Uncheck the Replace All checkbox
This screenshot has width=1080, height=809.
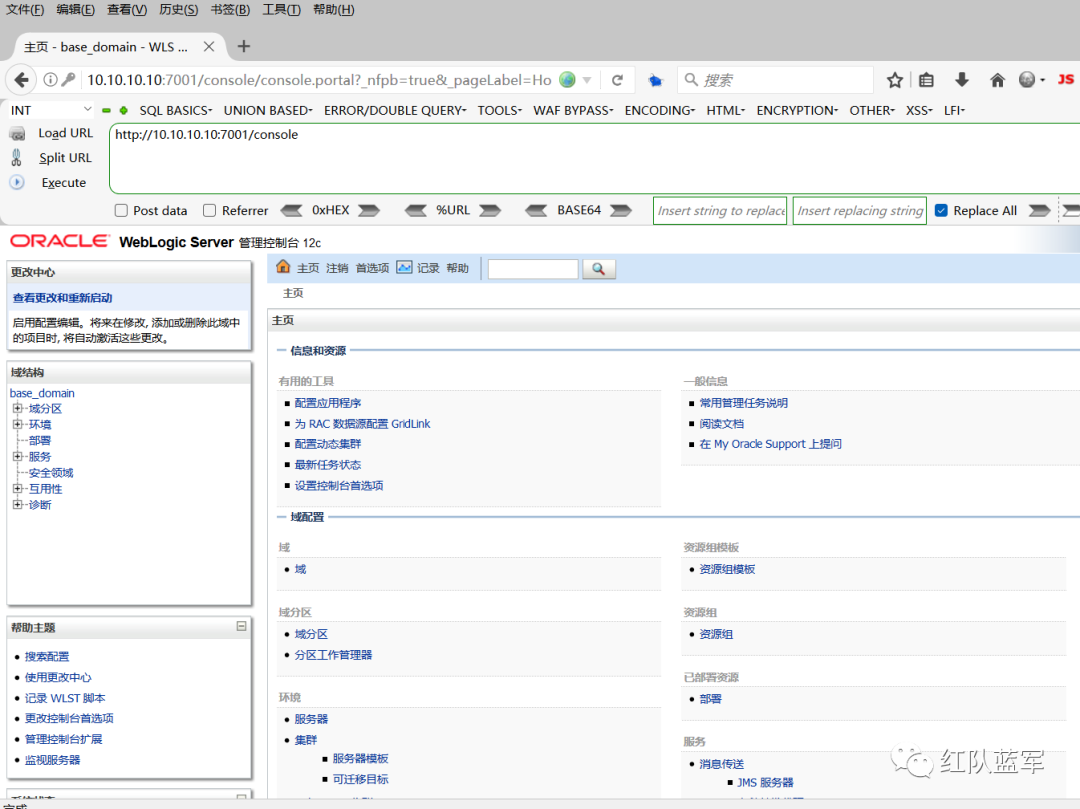(941, 210)
